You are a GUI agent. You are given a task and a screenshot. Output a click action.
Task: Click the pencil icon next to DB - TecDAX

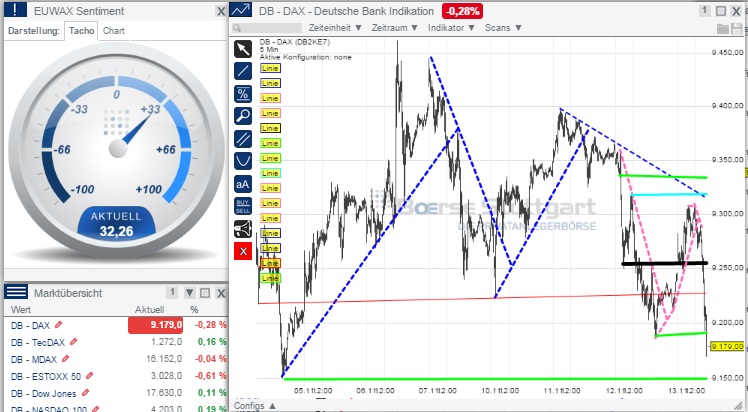point(73,342)
